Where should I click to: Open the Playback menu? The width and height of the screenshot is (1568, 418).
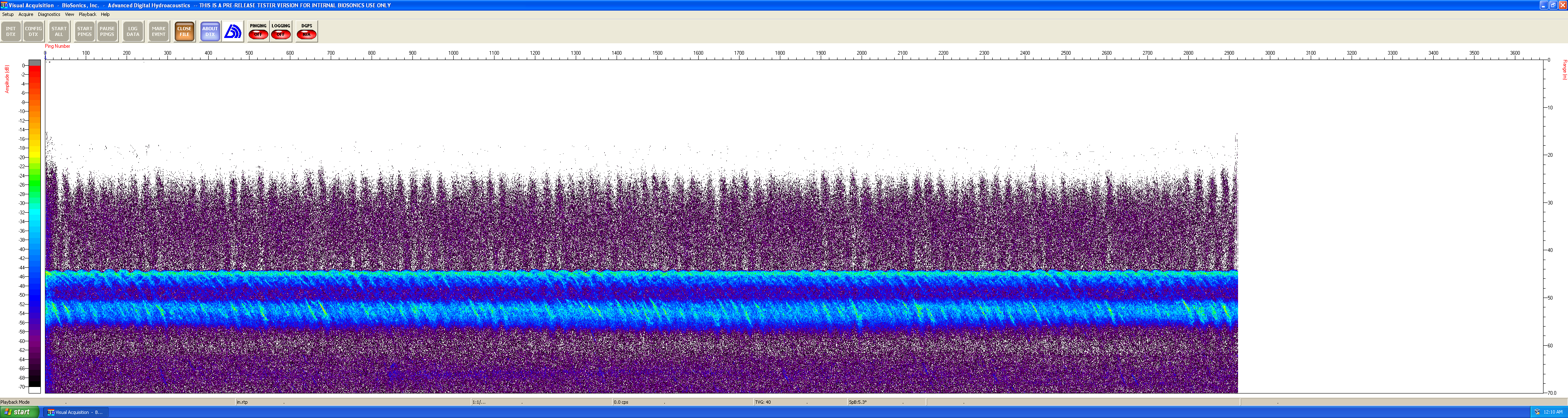point(87,14)
